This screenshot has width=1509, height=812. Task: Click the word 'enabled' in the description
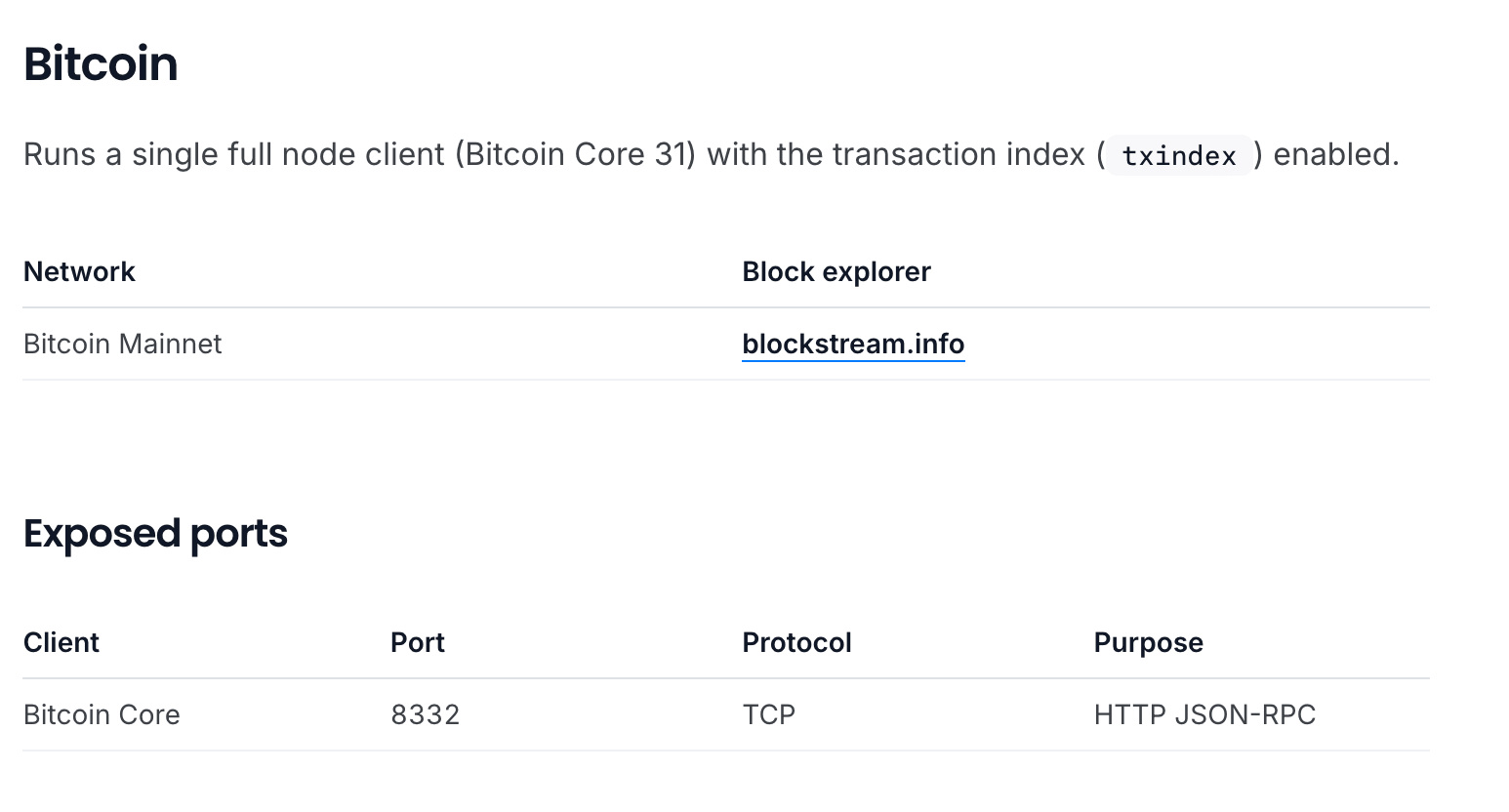1331,154
